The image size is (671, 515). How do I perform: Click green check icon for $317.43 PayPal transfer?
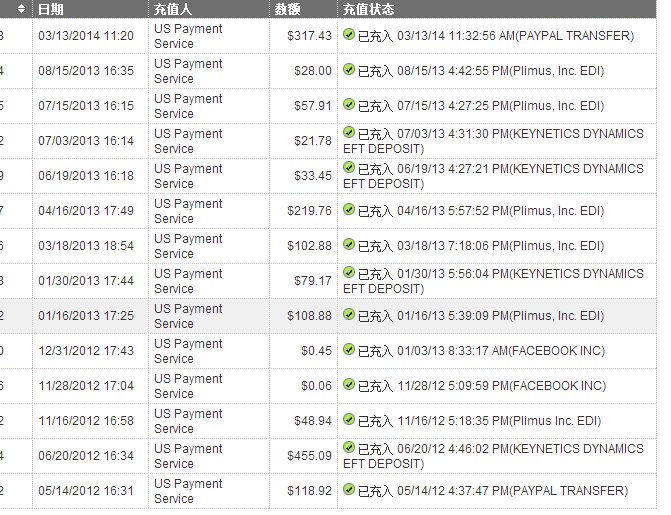coord(349,35)
